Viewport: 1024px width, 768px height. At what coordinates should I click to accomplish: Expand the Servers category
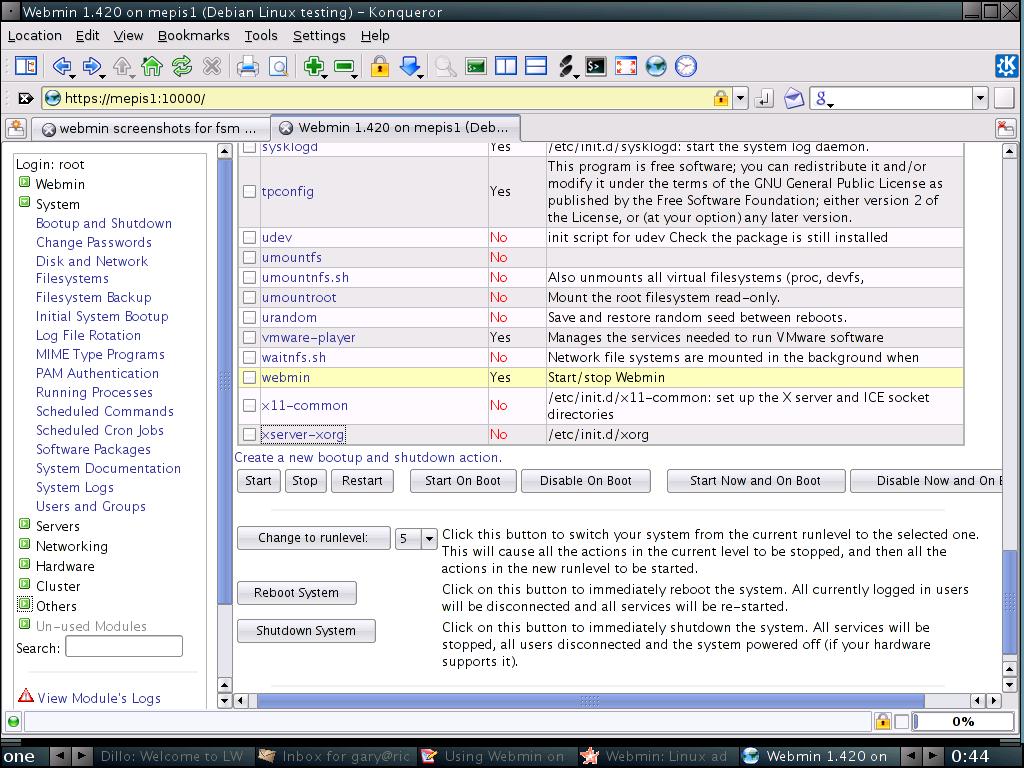point(24,524)
